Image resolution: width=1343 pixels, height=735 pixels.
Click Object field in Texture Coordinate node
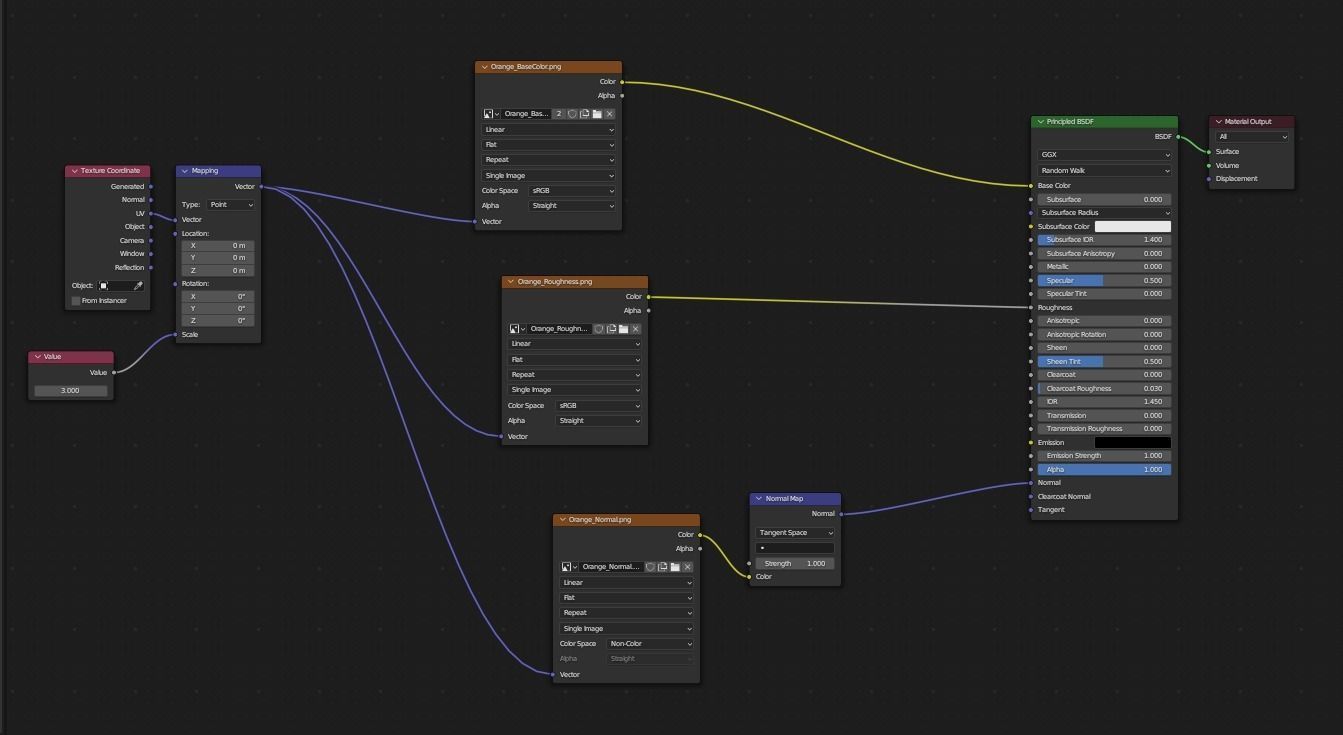(120, 286)
